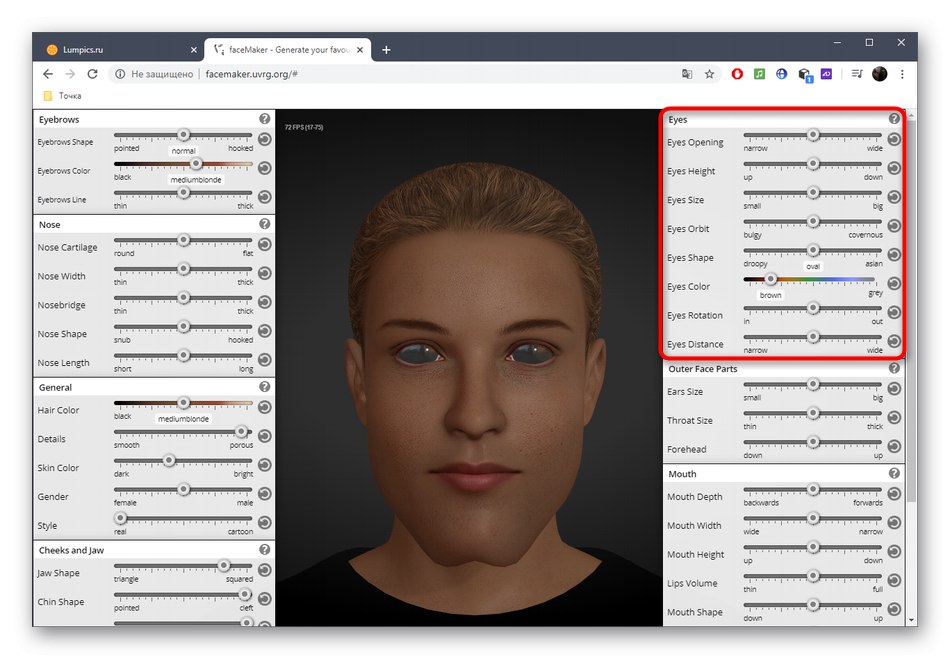
Task: Reset the Eyes Opening slider
Action: pyautogui.click(x=894, y=140)
